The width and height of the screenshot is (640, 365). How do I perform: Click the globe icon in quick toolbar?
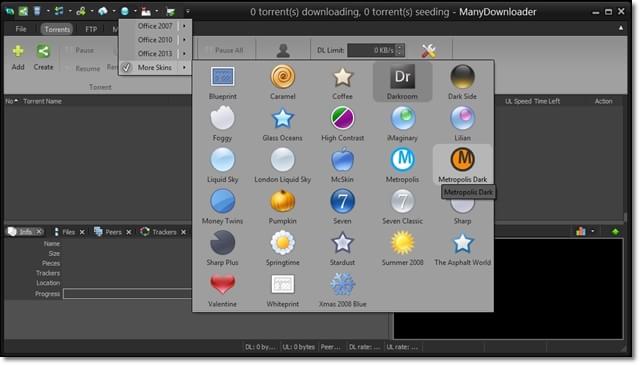pyautogui.click(x=124, y=11)
